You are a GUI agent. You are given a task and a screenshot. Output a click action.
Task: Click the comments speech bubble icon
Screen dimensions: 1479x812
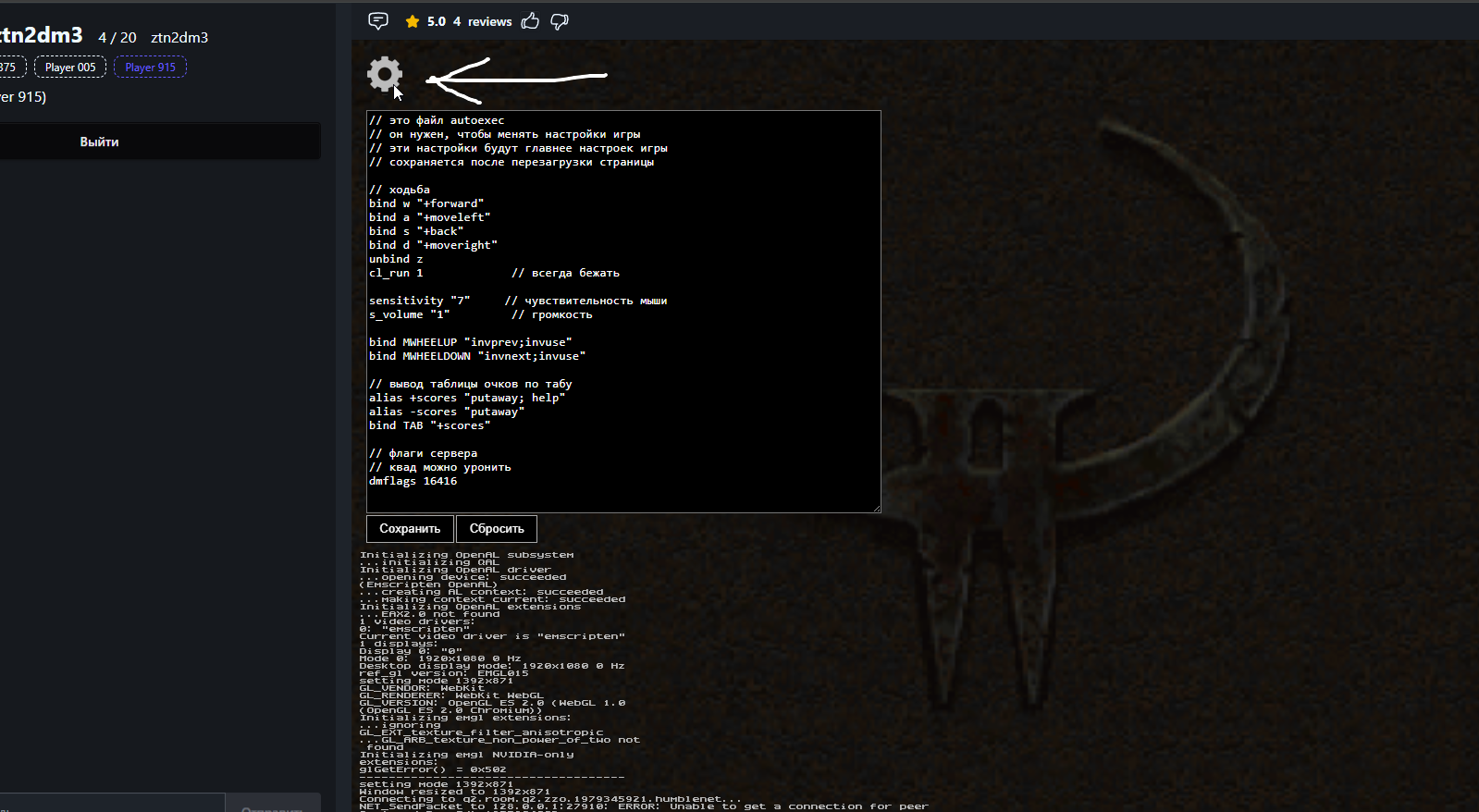coord(378,21)
